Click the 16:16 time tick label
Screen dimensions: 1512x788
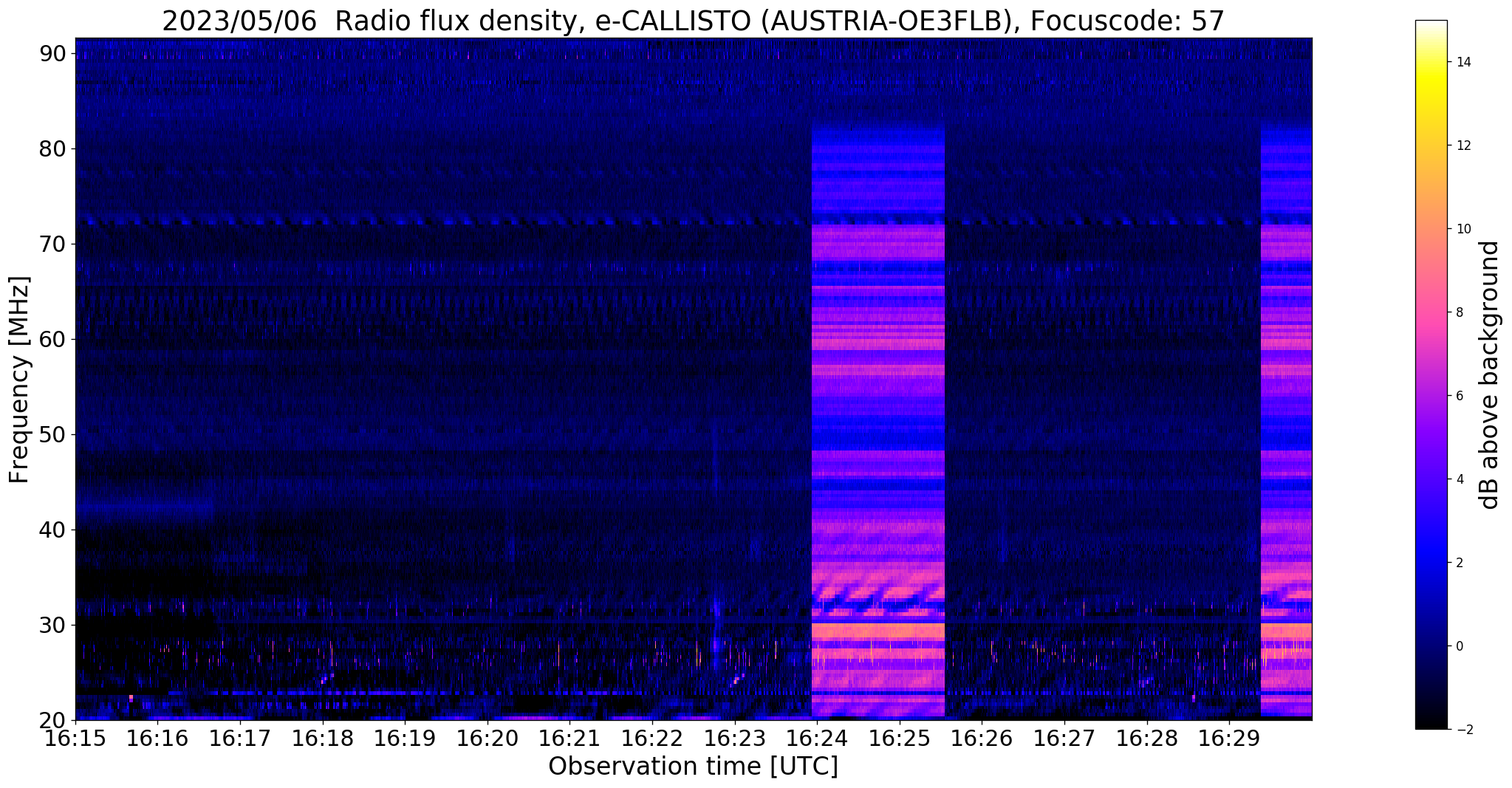[x=158, y=739]
